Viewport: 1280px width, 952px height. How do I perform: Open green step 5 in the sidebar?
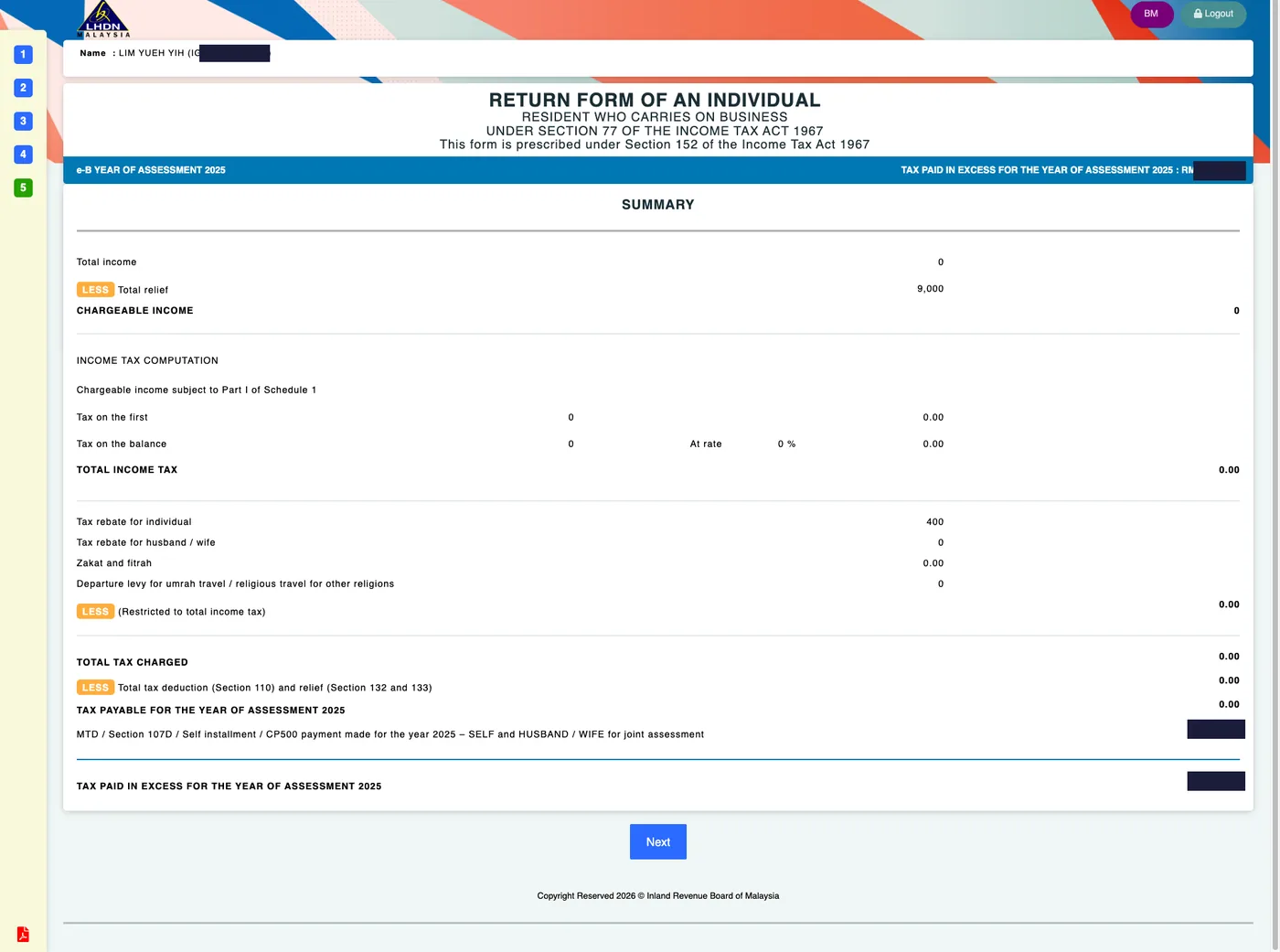point(24,187)
